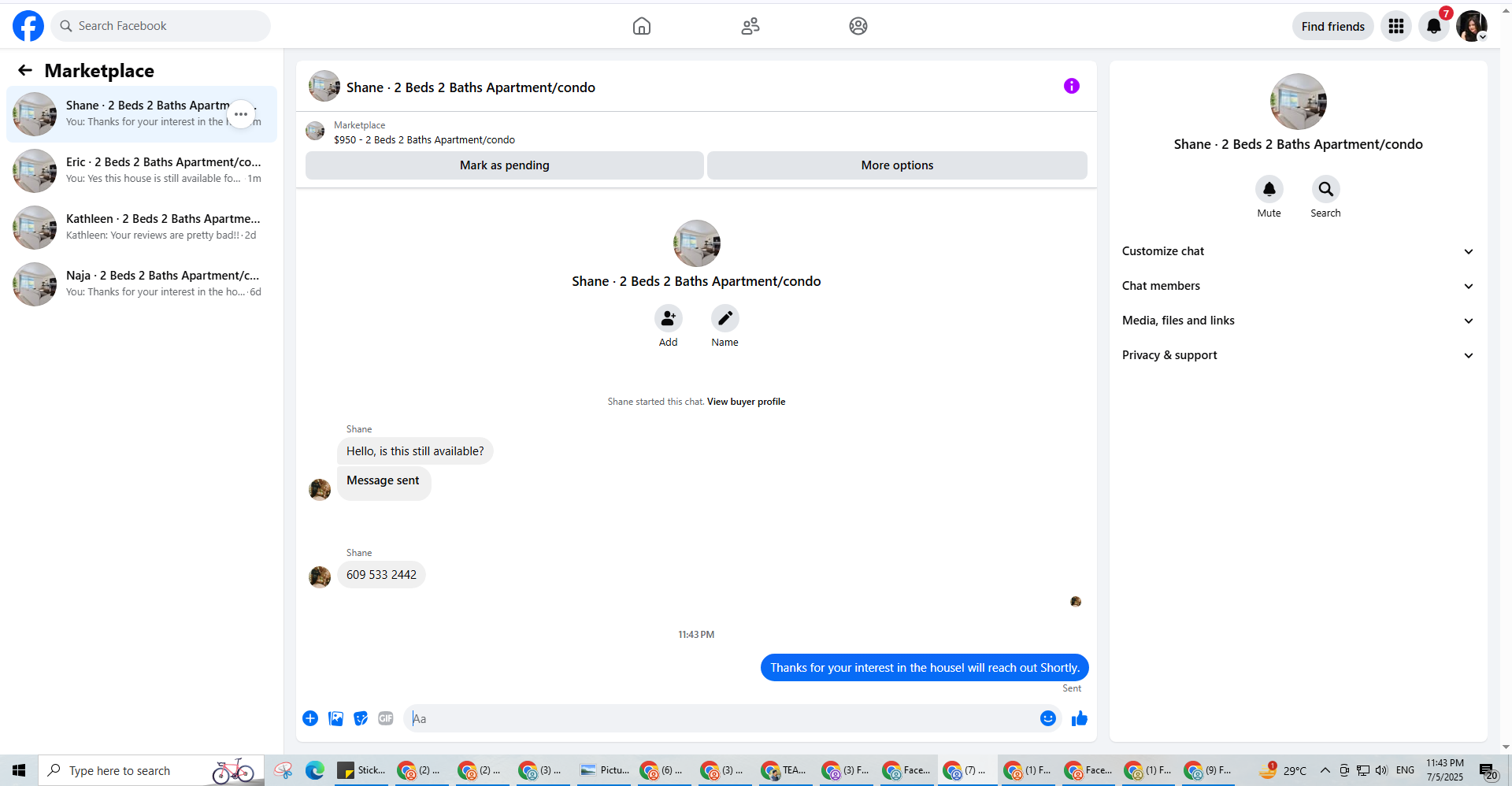This screenshot has height=786, width=1512.
Task: Select Shane conversation in list
Action: (142, 114)
